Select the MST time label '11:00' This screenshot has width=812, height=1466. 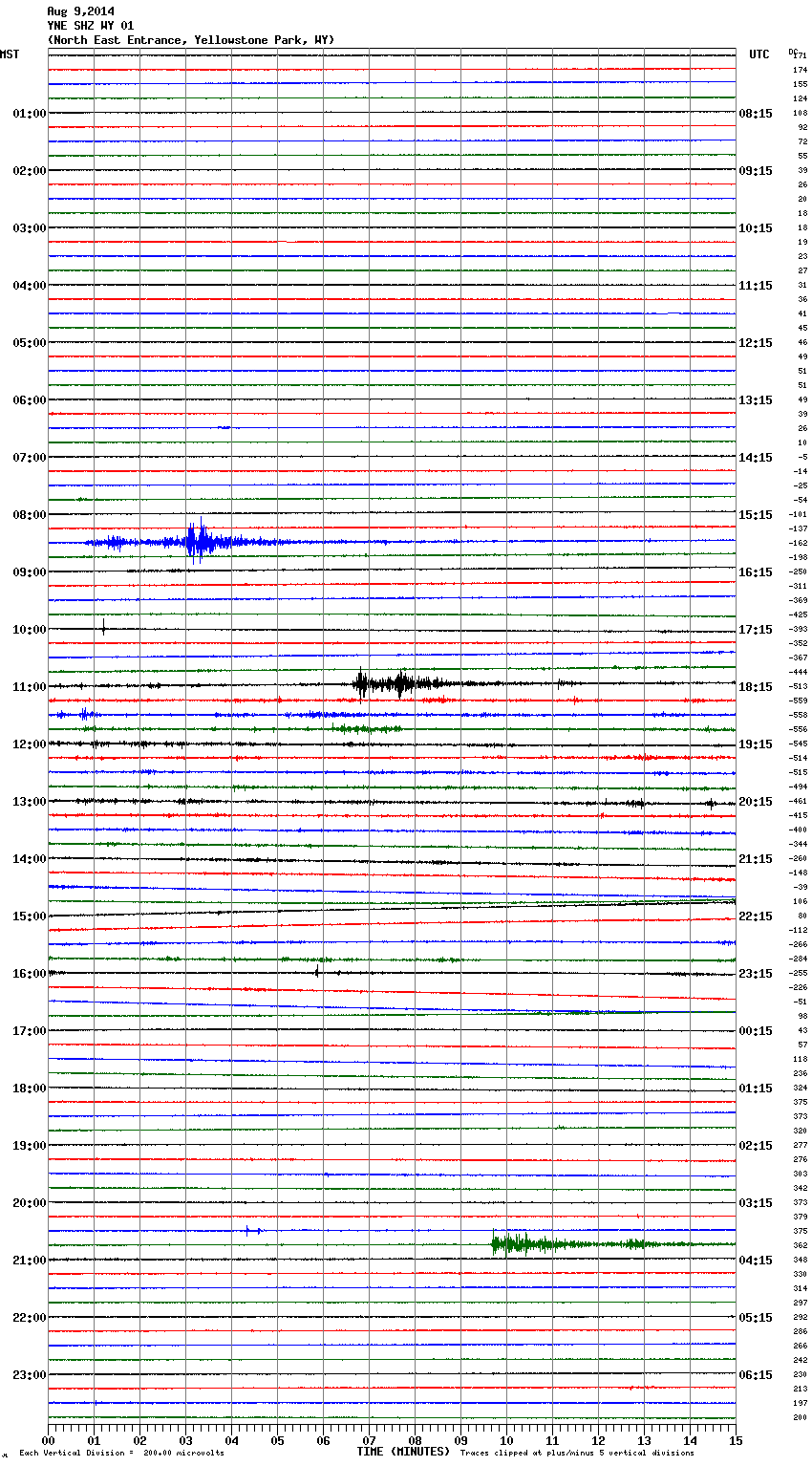pyautogui.click(x=29, y=687)
